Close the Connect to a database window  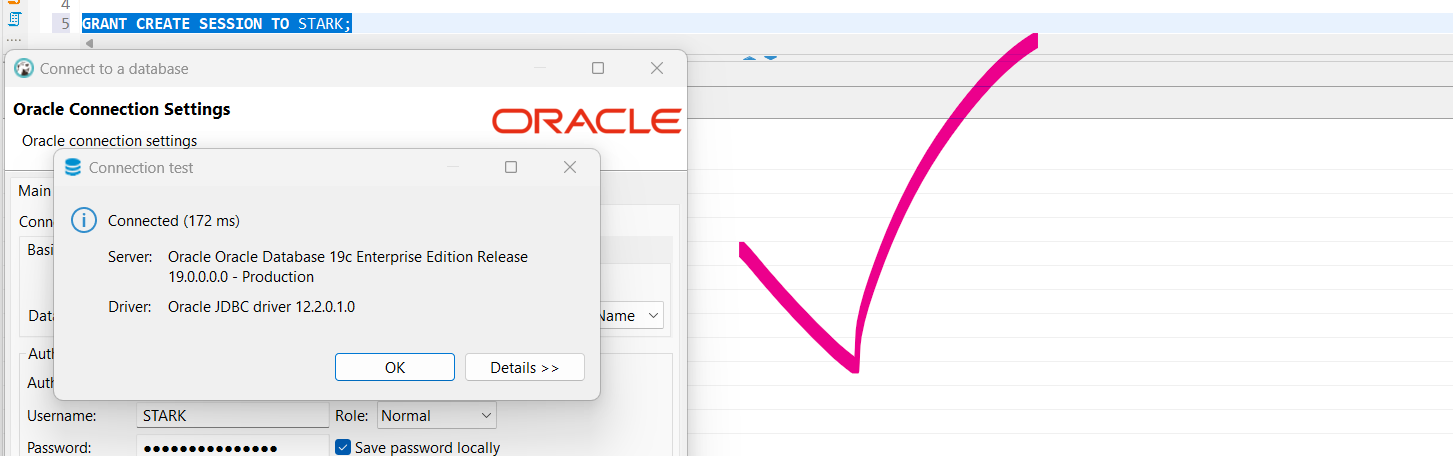tap(657, 69)
